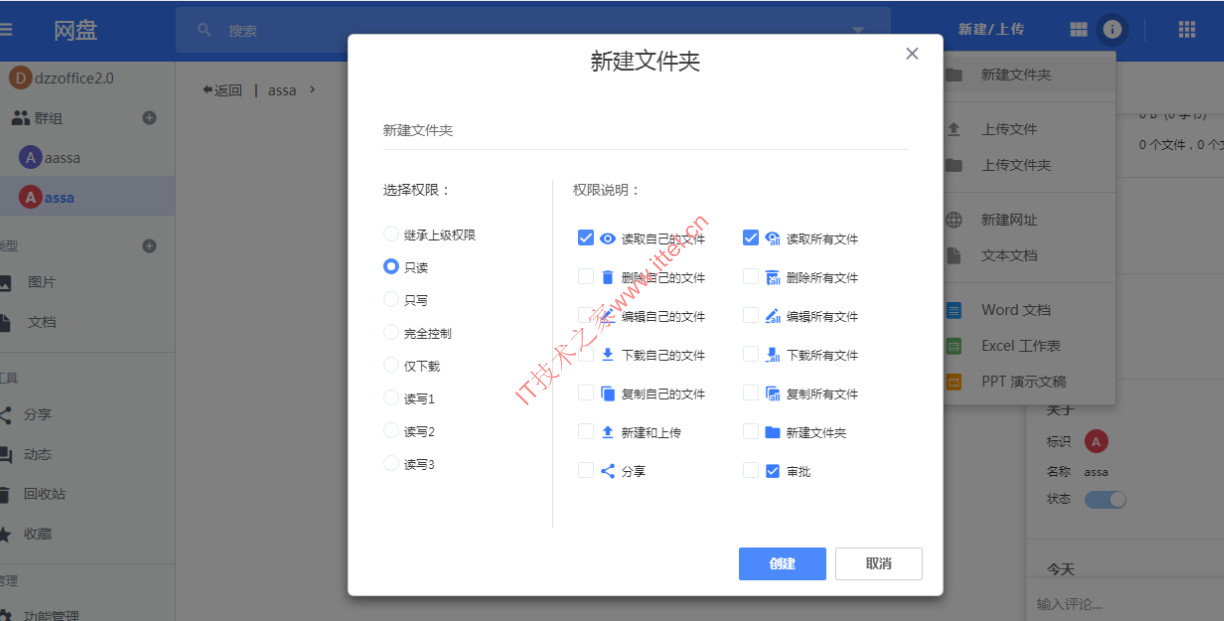Open the search options dropdown arrow

pyautogui.click(x=858, y=30)
